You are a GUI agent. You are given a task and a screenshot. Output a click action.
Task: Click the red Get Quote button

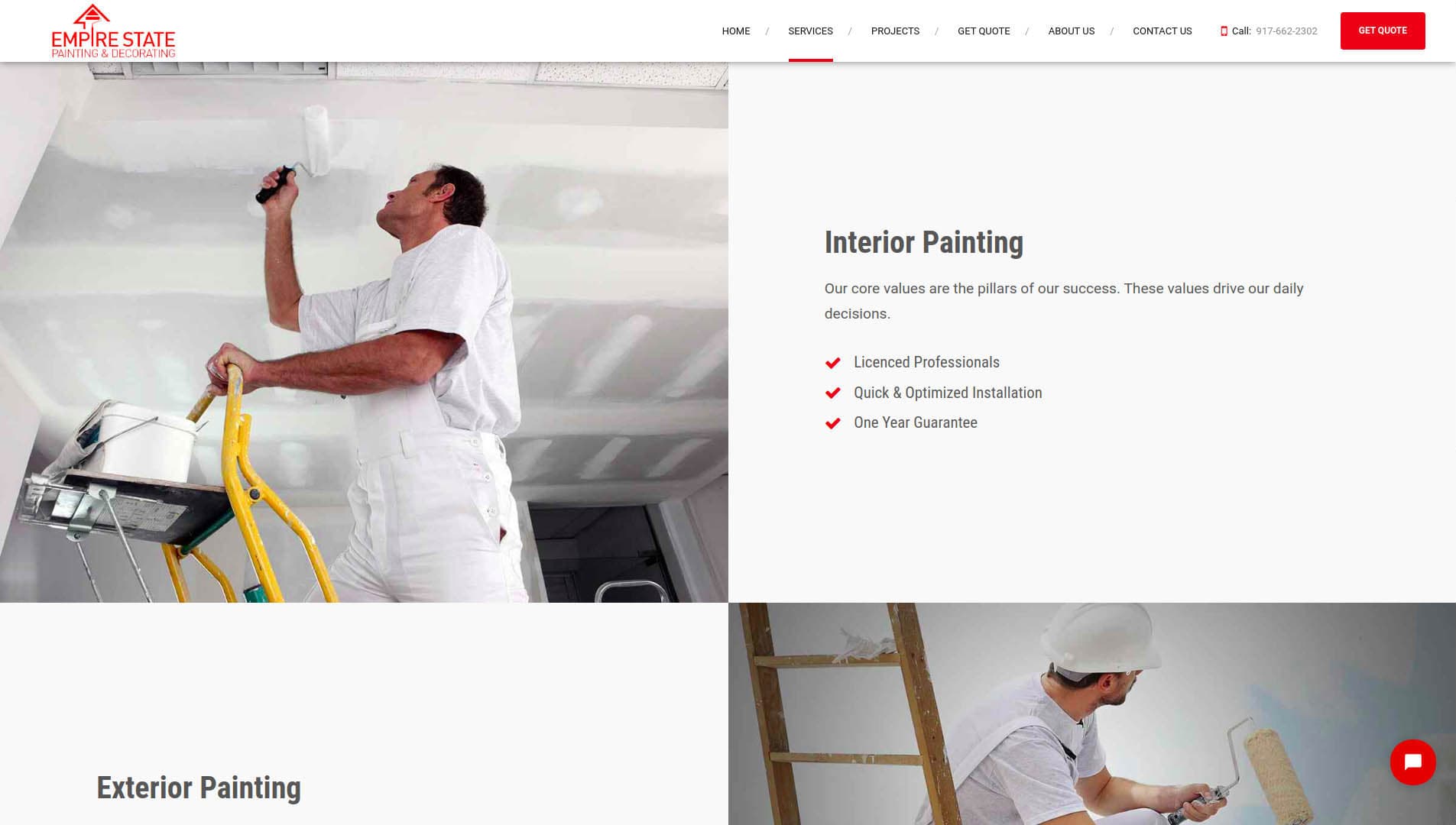pos(1382,31)
